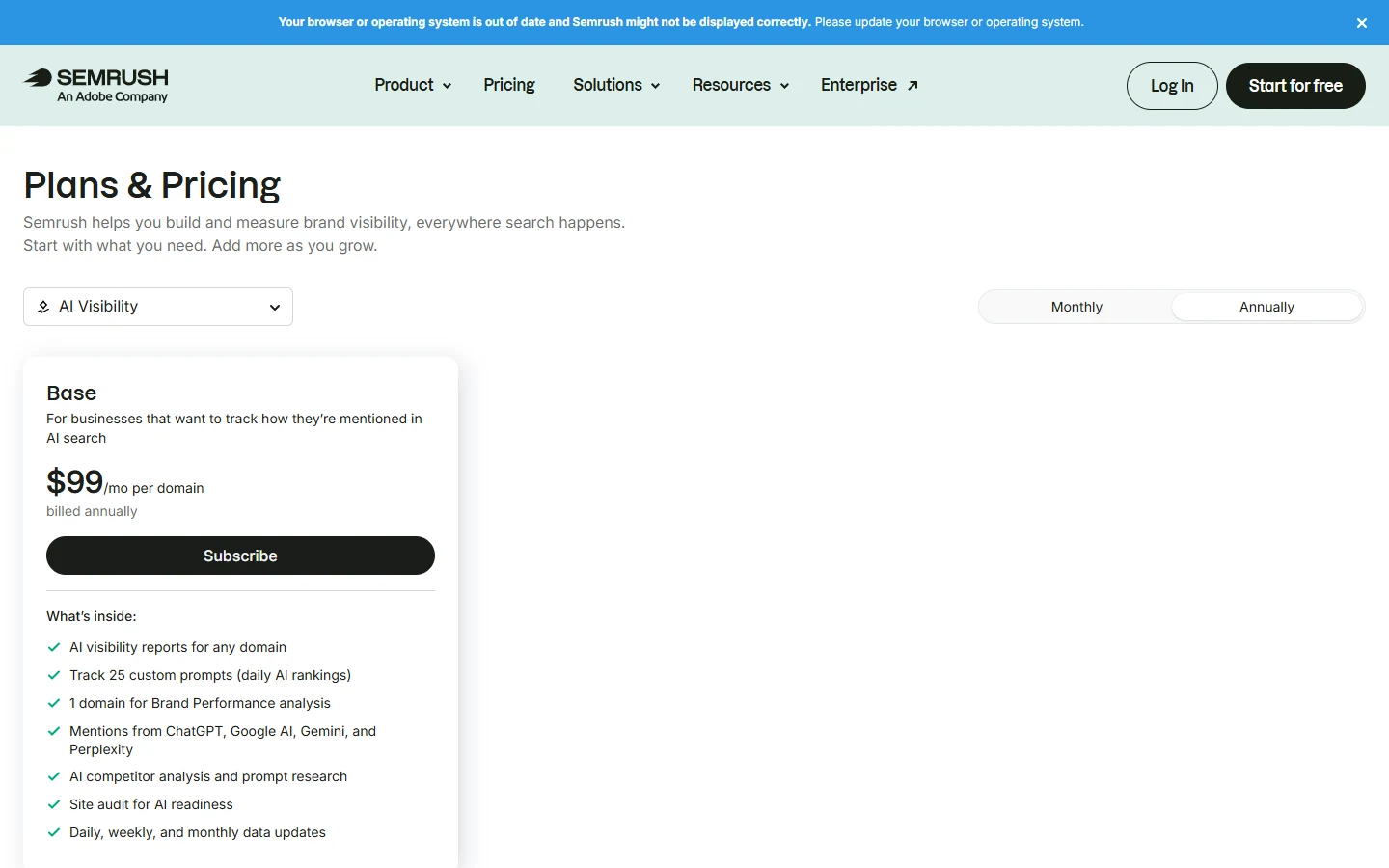Click the Daily, weekly, and monthly data updates item
This screenshot has width=1389, height=868.
198,832
